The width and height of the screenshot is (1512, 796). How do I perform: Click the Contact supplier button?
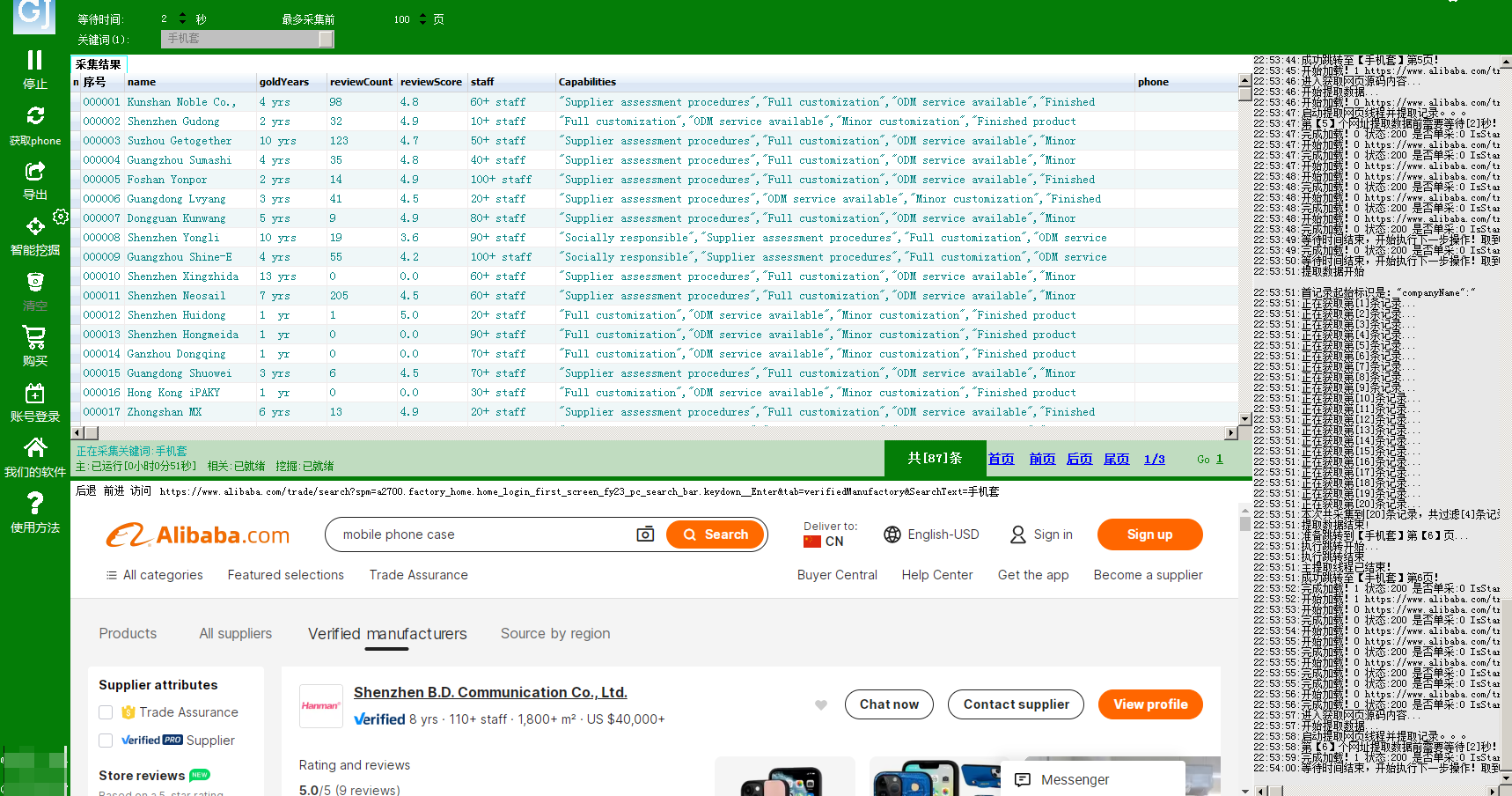coord(1016,704)
